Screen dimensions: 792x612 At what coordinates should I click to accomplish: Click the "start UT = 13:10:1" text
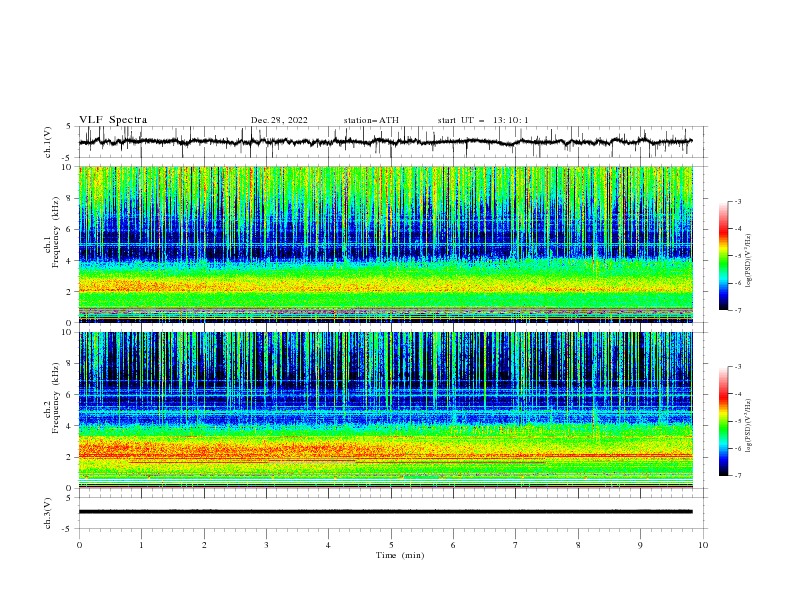pos(483,120)
